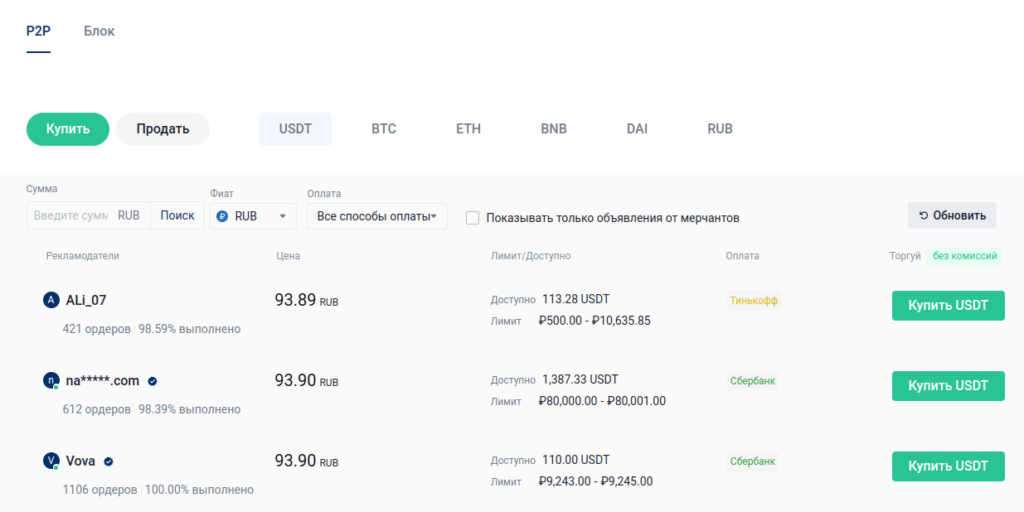Image resolution: width=1024 pixels, height=512 pixels.
Task: Choose the BTC currency tab
Action: pyautogui.click(x=384, y=129)
